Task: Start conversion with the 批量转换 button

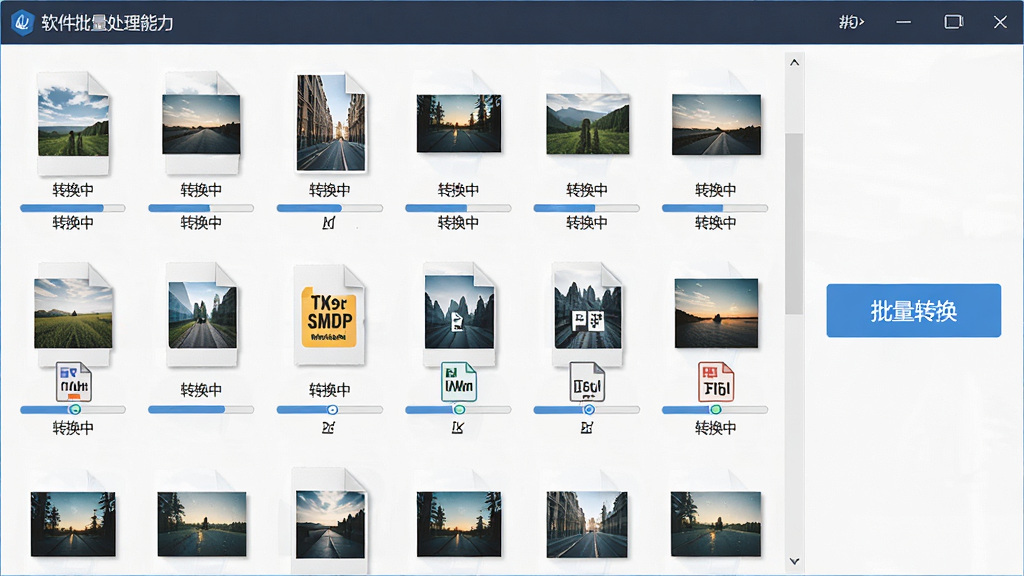Action: point(913,310)
